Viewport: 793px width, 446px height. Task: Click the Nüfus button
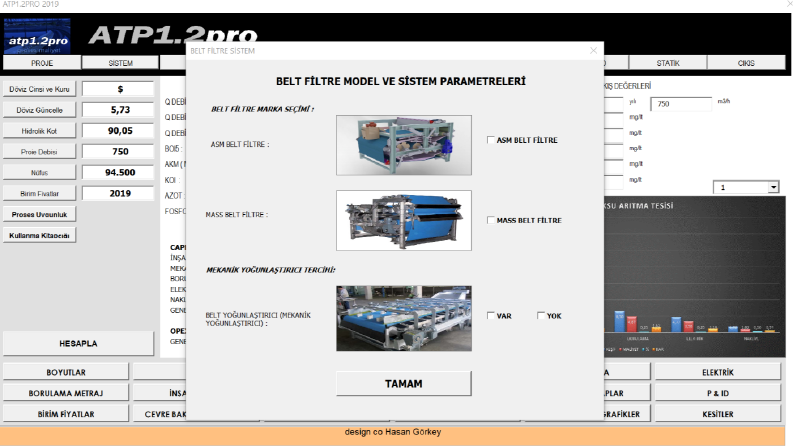coord(39,172)
